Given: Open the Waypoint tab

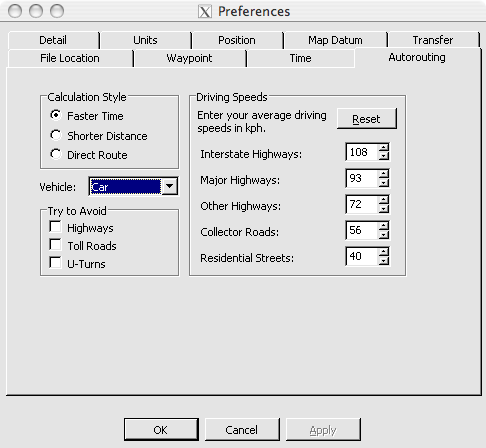Looking at the screenshot, I should pos(189,58).
